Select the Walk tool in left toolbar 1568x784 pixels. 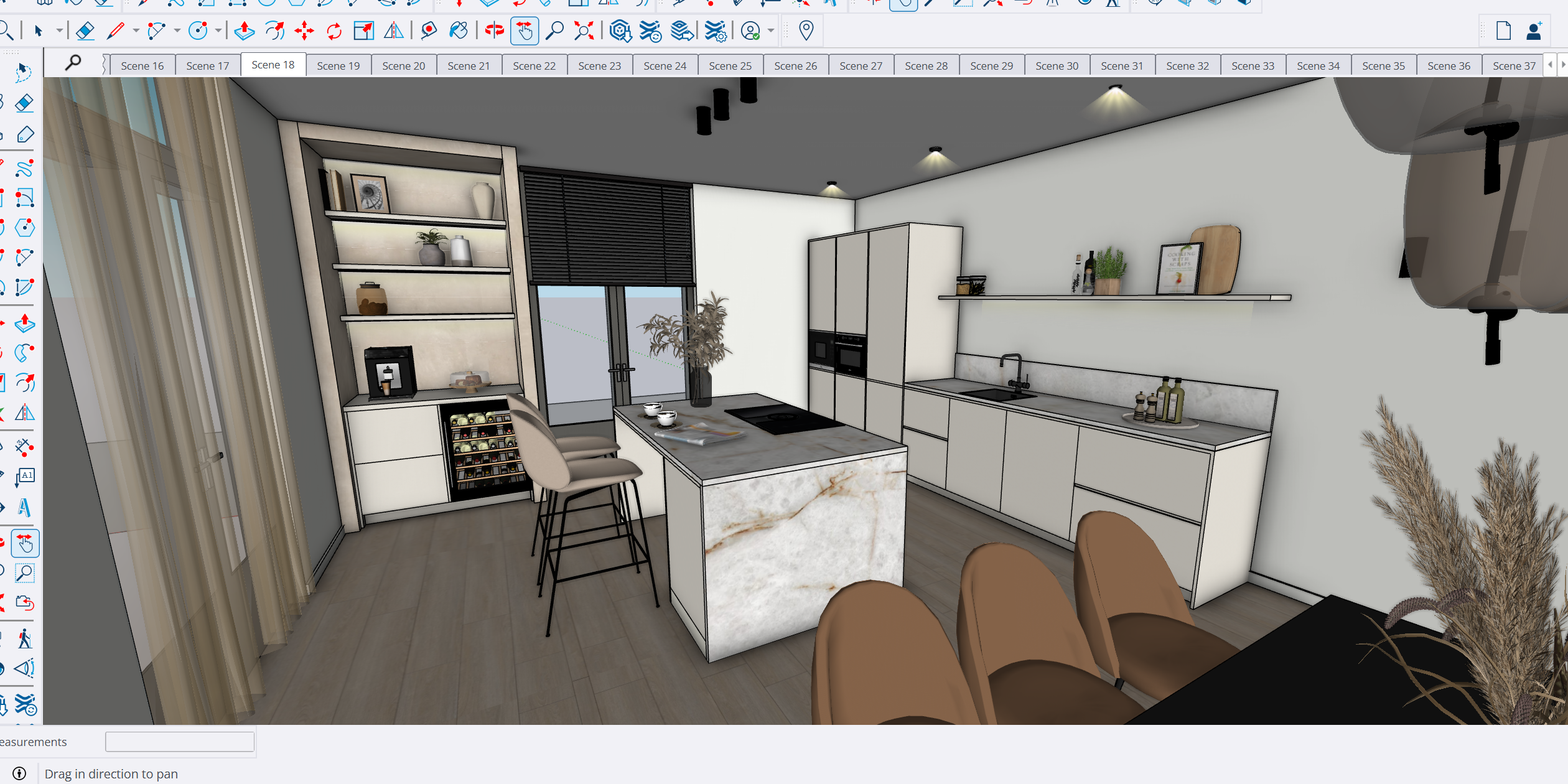(24, 639)
